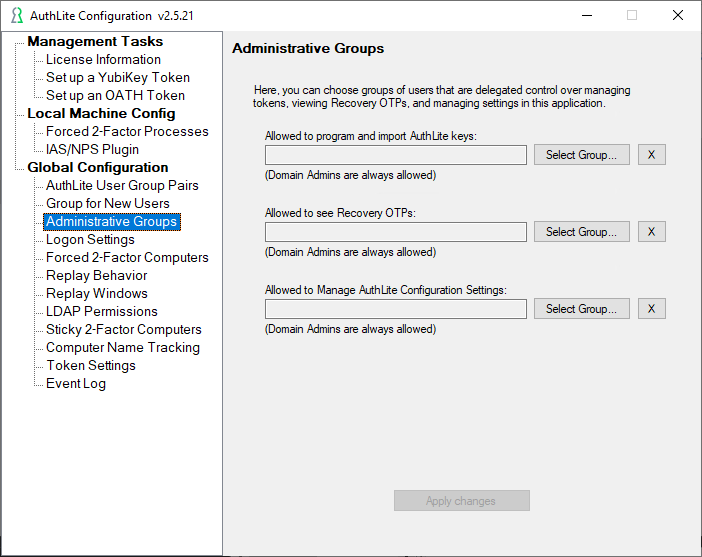Go to AuthLite User Group Pairs
702x557 pixels.
[122, 185]
